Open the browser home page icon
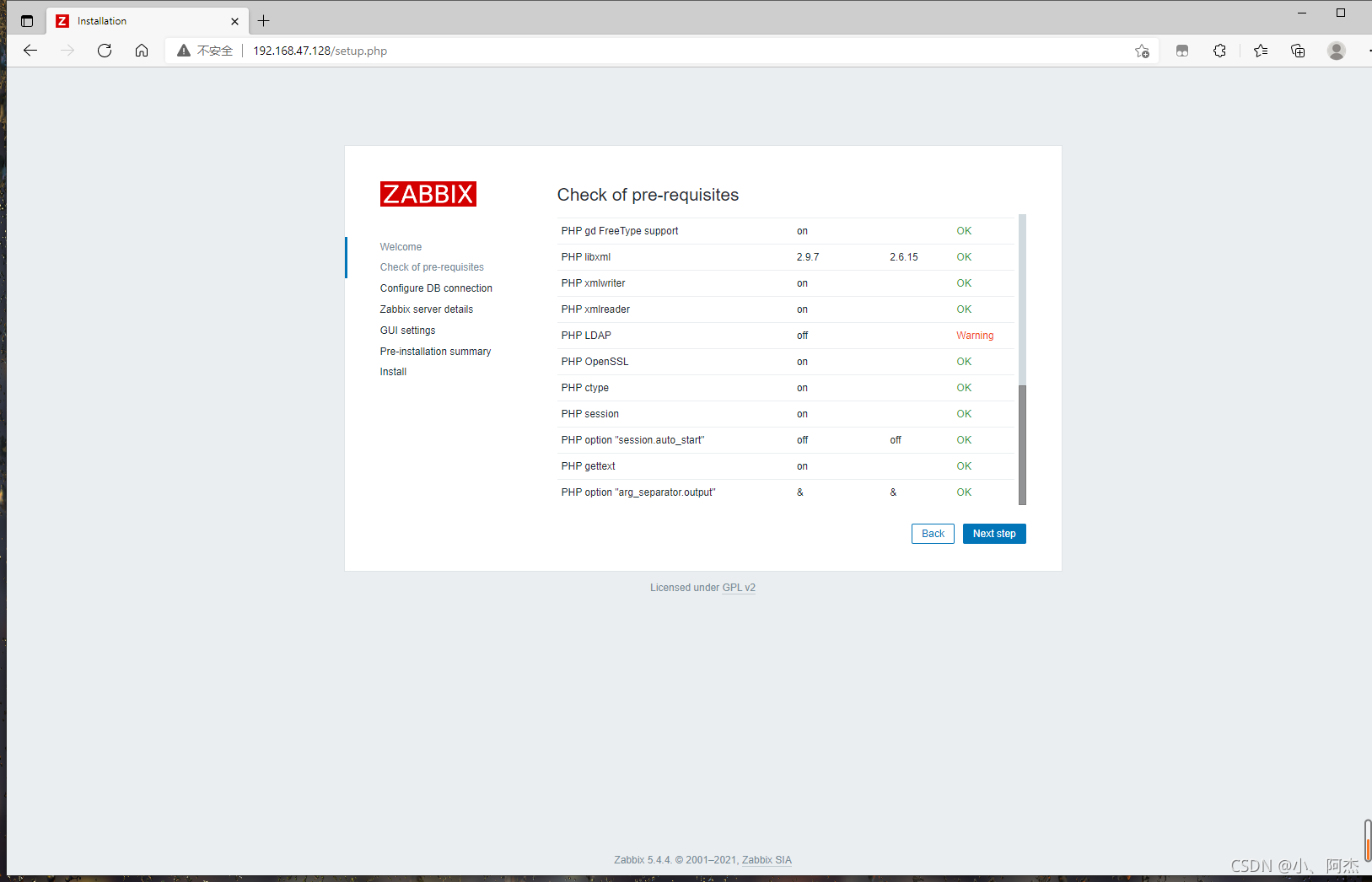Screen dimensions: 1372x882 click(142, 51)
